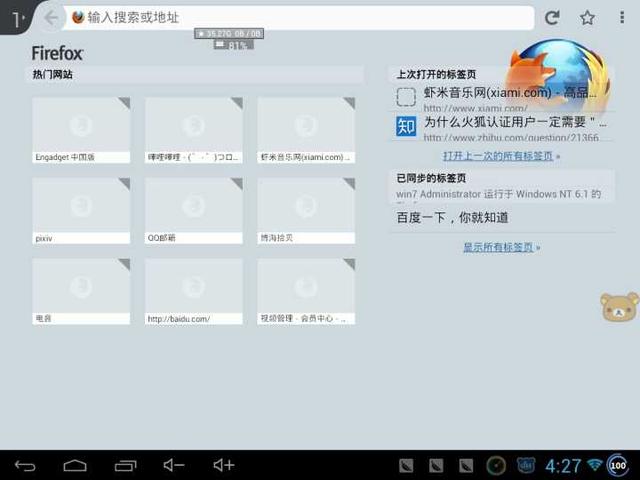Open the 哔哩哔哩 top site tile

193,130
